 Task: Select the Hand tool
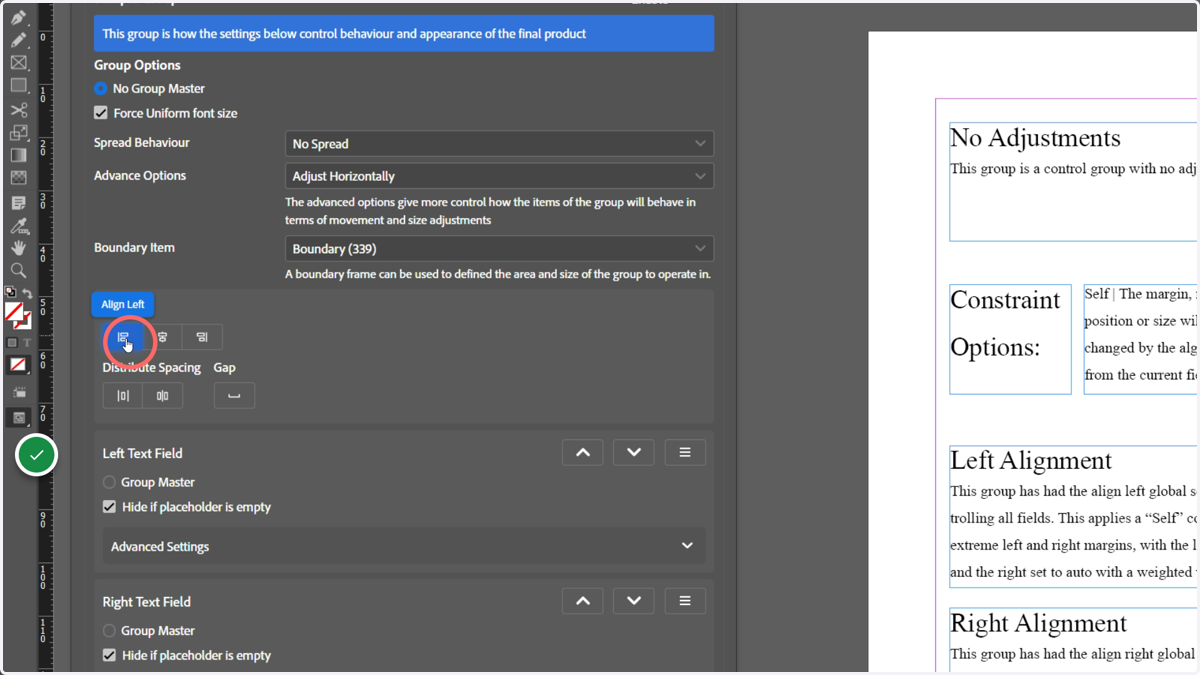coord(18,247)
